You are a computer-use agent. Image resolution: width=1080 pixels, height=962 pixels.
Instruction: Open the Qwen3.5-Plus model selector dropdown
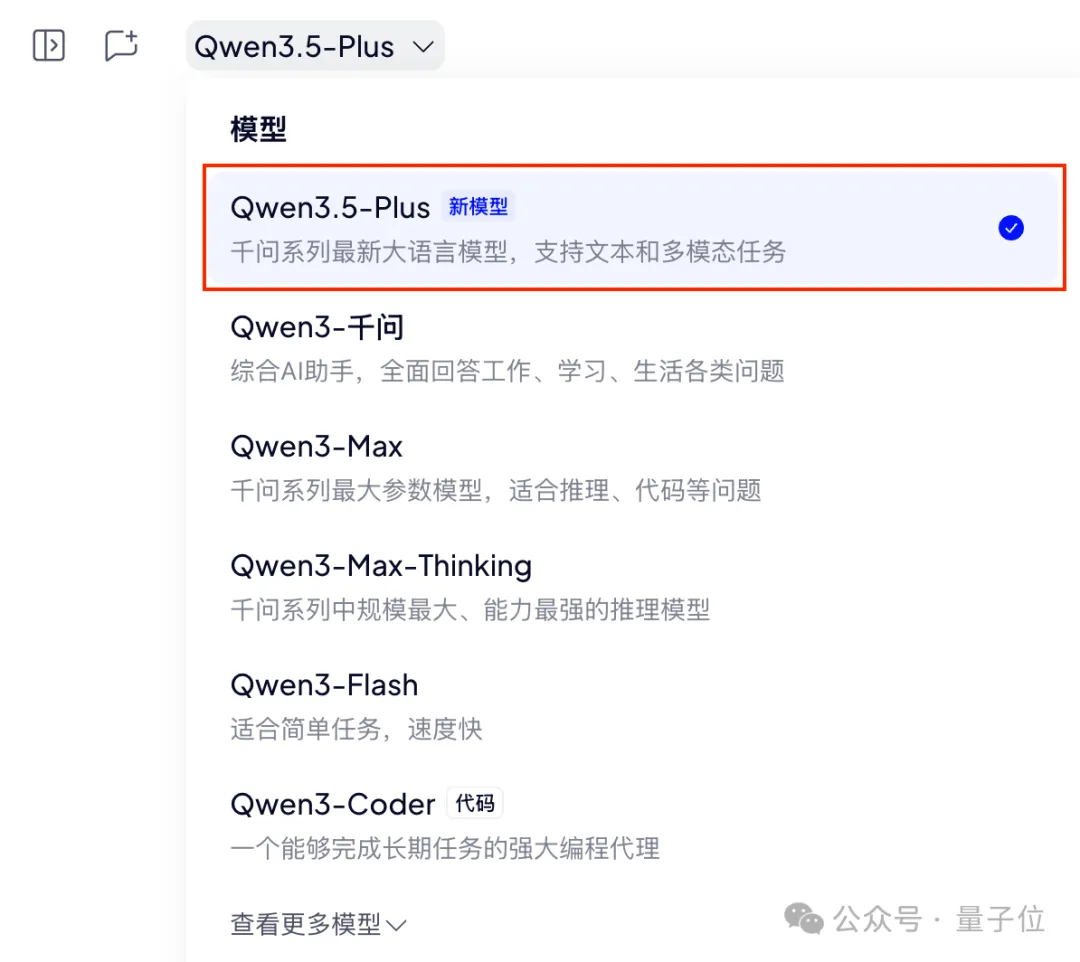315,46
